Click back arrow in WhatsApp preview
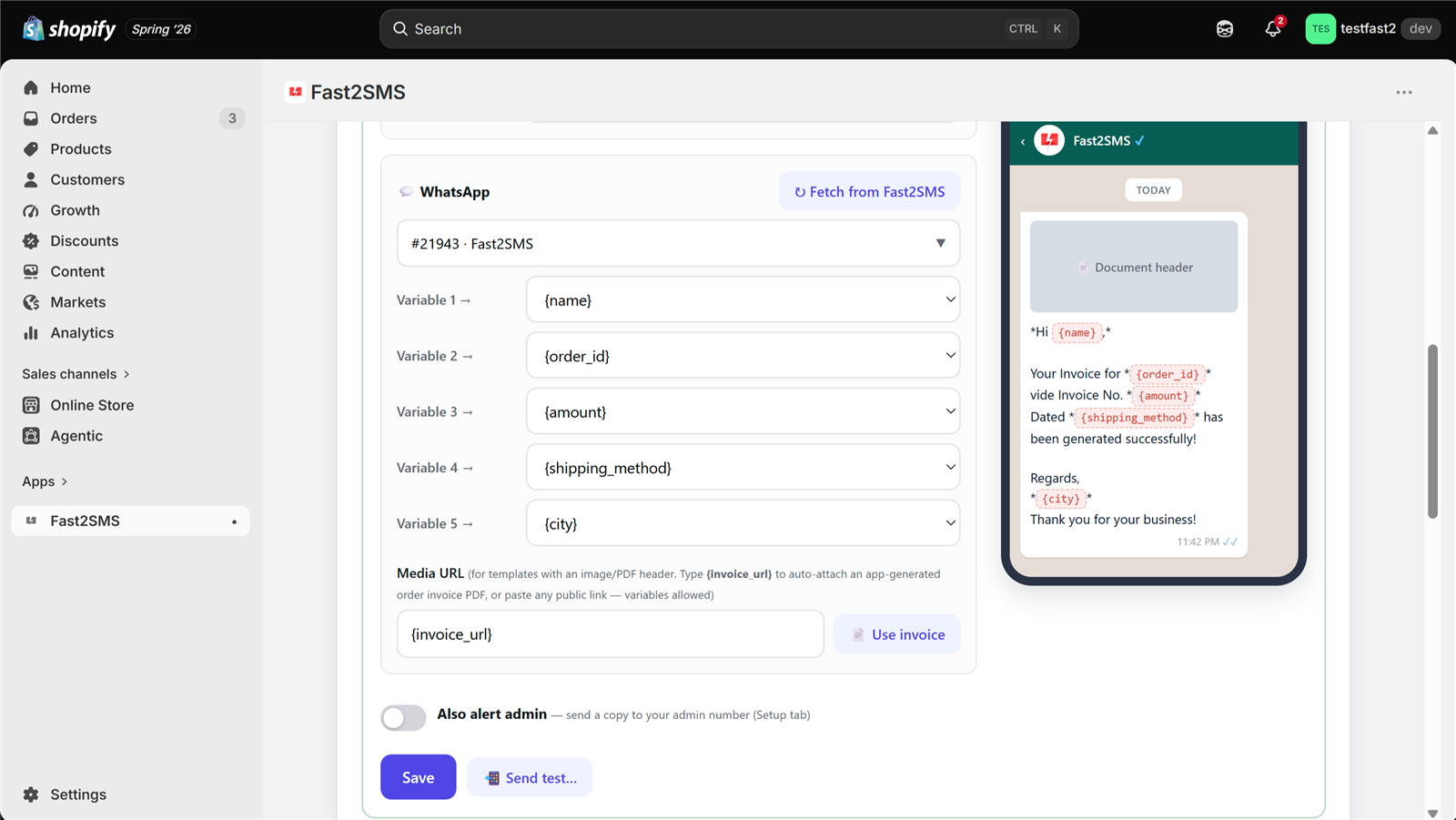Image resolution: width=1456 pixels, height=820 pixels. click(1023, 141)
